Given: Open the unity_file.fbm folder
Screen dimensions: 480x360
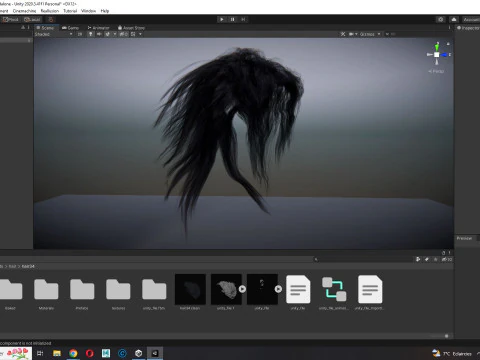Looking at the screenshot, I should (154, 289).
